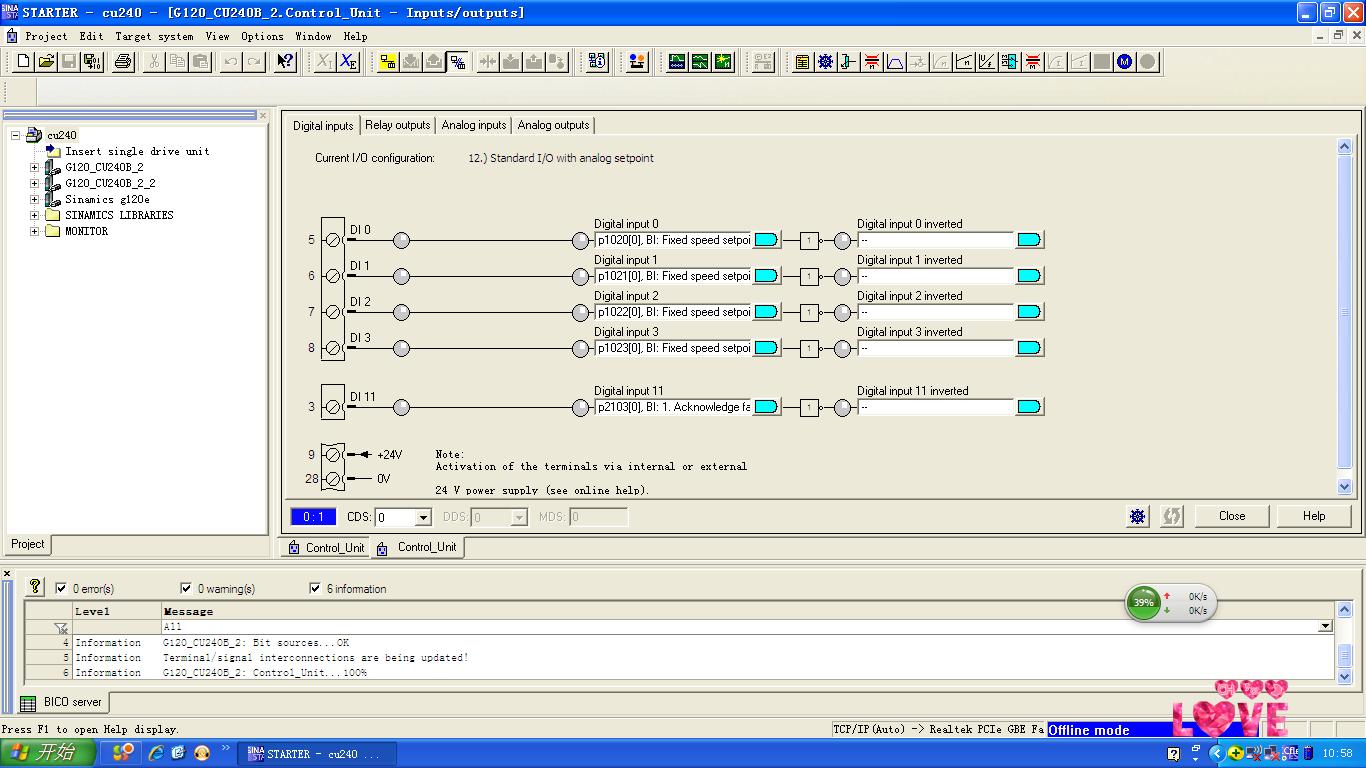Expand the SINAMICS LIBRARIES folder
The width and height of the screenshot is (1366, 768).
35,215
